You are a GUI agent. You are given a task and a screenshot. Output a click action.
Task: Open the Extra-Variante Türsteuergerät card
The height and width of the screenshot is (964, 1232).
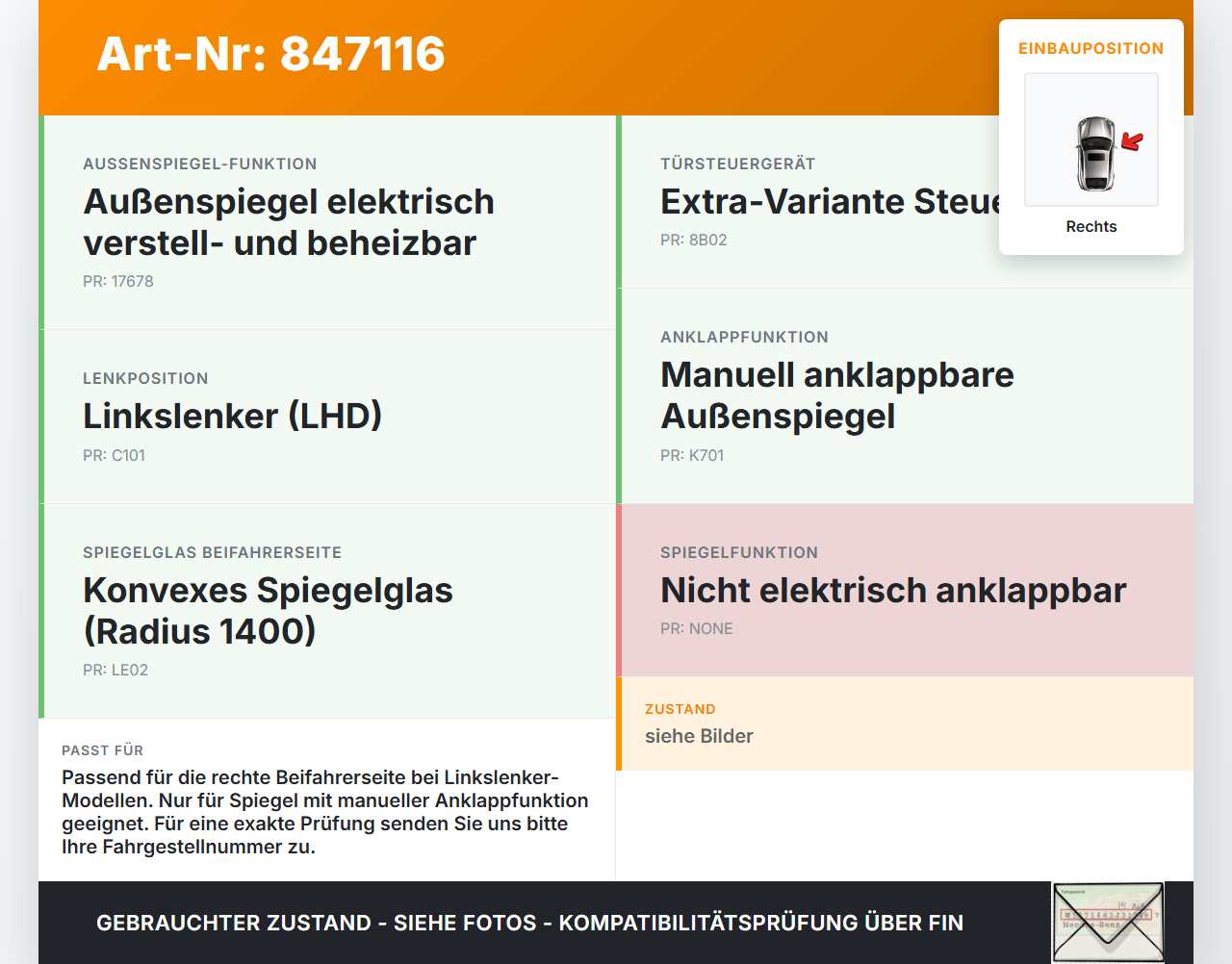coord(808,202)
